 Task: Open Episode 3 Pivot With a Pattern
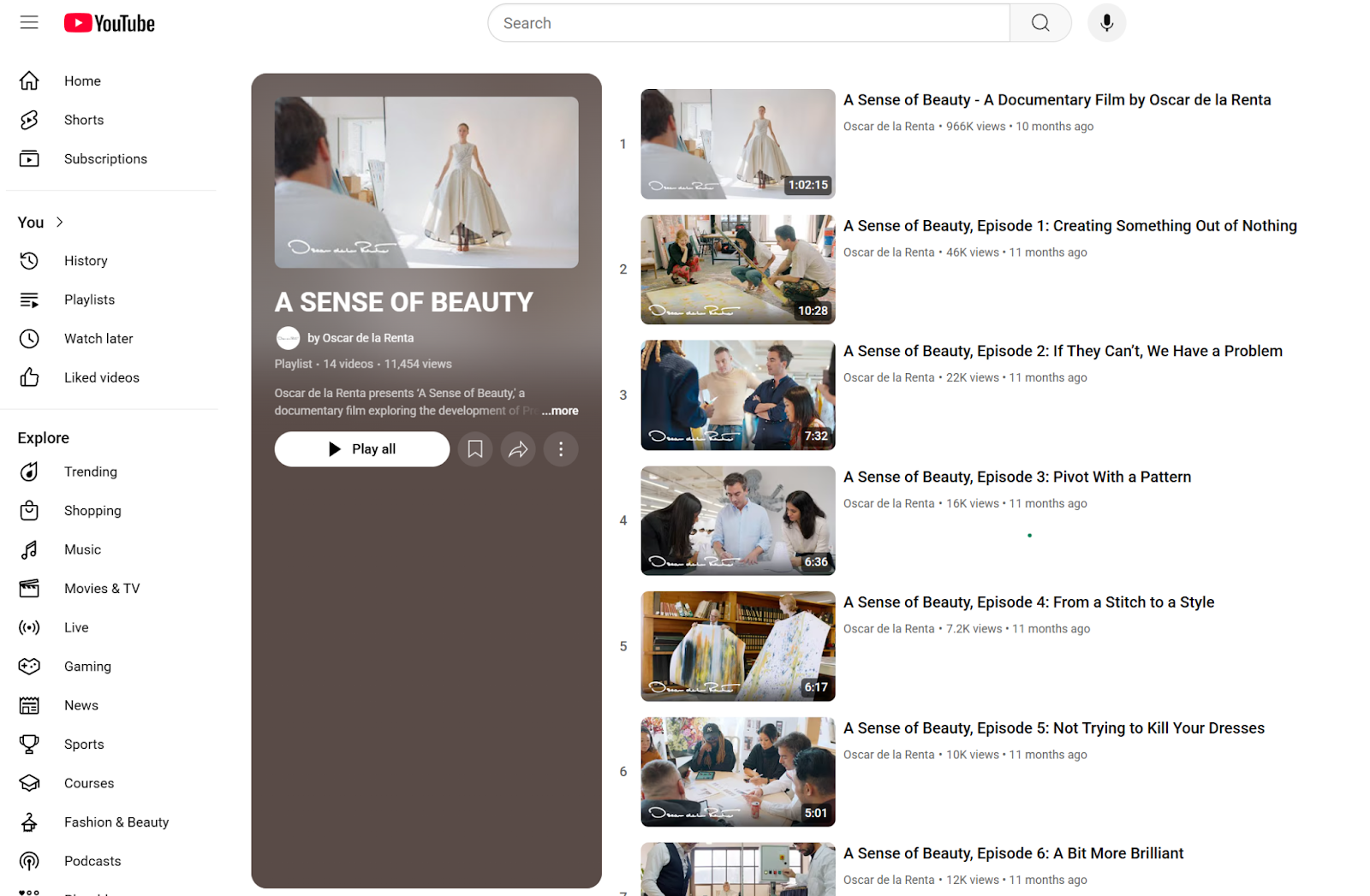[x=1017, y=477]
